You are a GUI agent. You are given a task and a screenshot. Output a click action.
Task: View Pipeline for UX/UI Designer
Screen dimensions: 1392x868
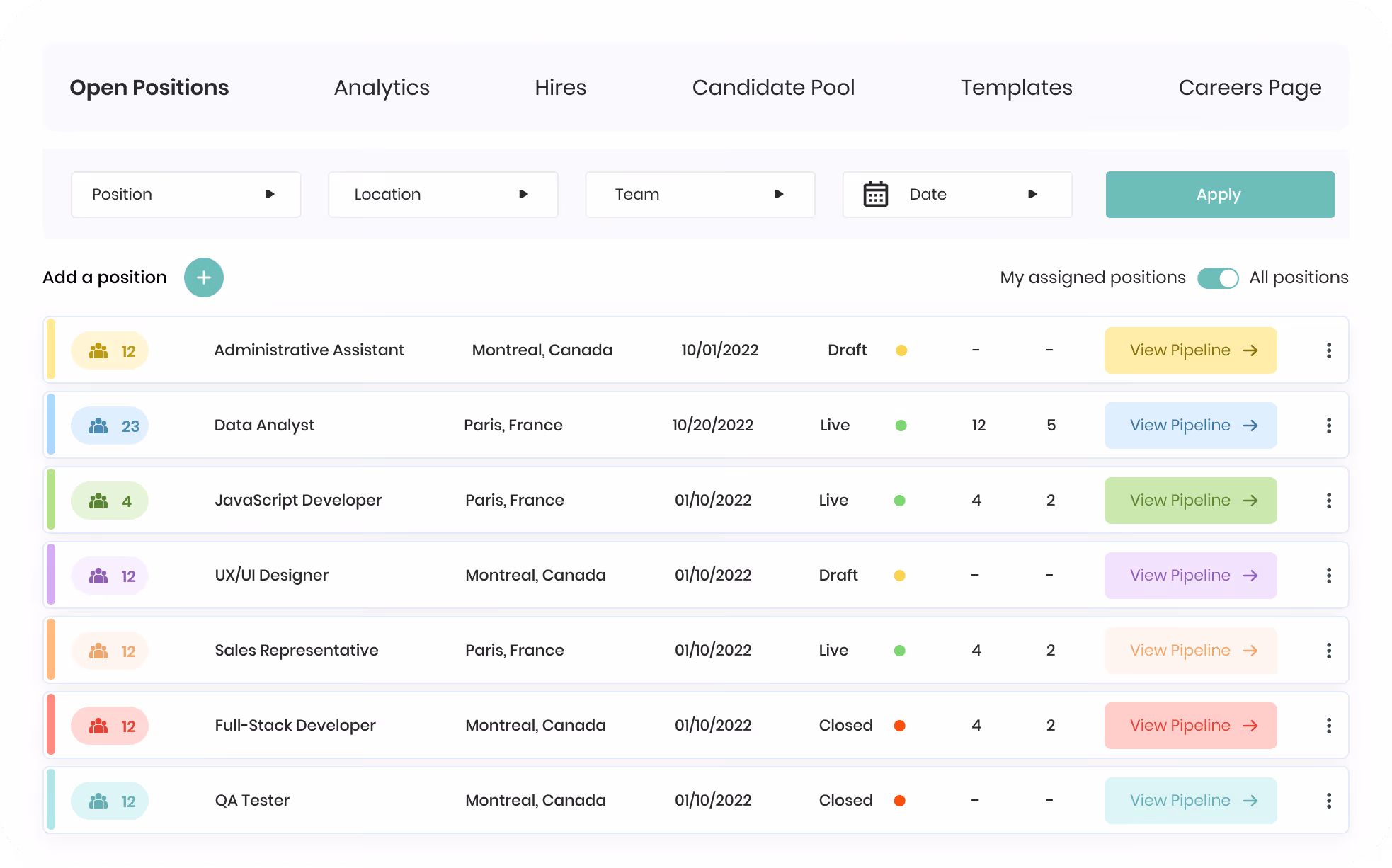[x=1190, y=576]
